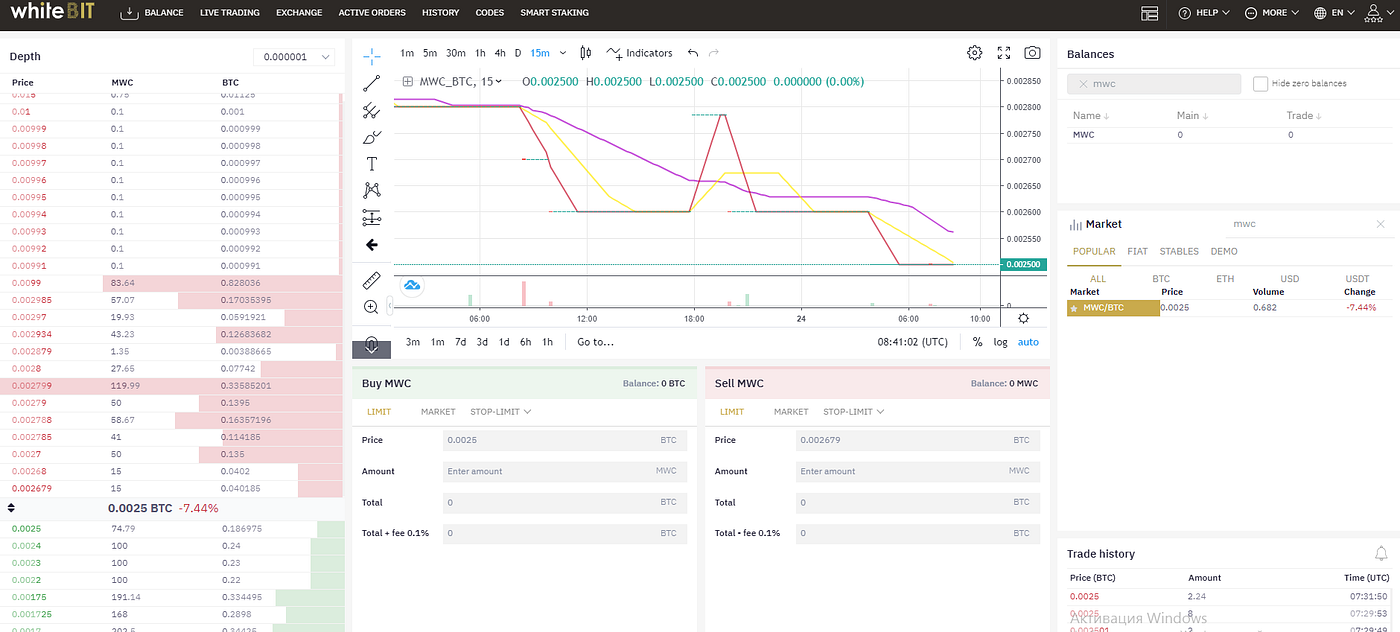Open the prediction and measurement tools
This screenshot has width=1400, height=632.
pos(371,217)
